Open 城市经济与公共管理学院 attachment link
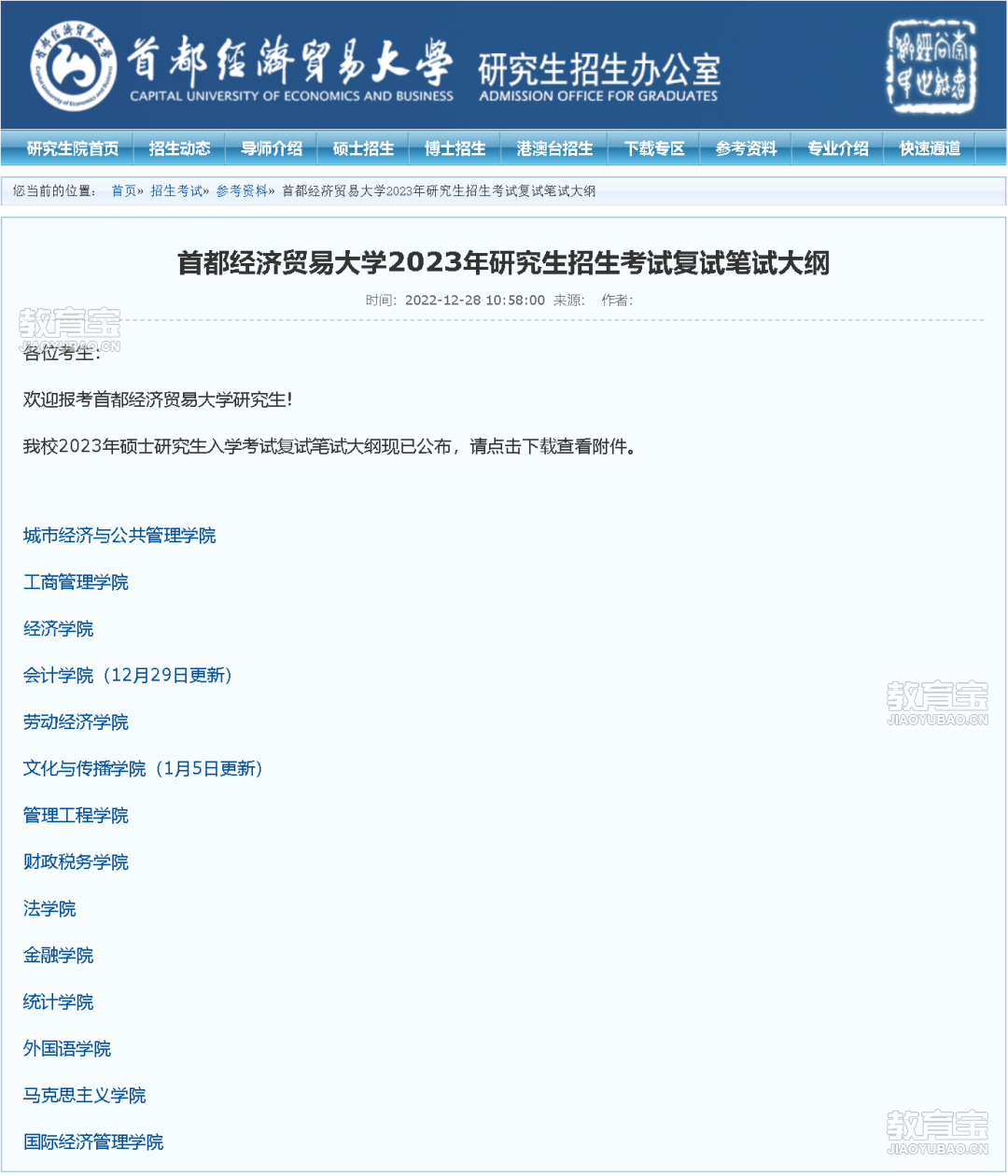This screenshot has height=1176, width=1008. (119, 536)
